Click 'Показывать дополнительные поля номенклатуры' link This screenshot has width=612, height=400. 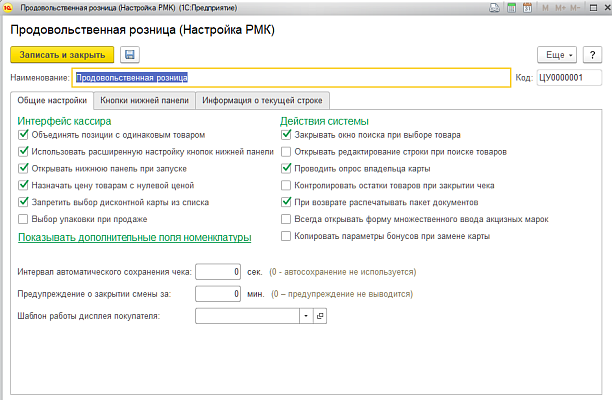click(x=134, y=237)
